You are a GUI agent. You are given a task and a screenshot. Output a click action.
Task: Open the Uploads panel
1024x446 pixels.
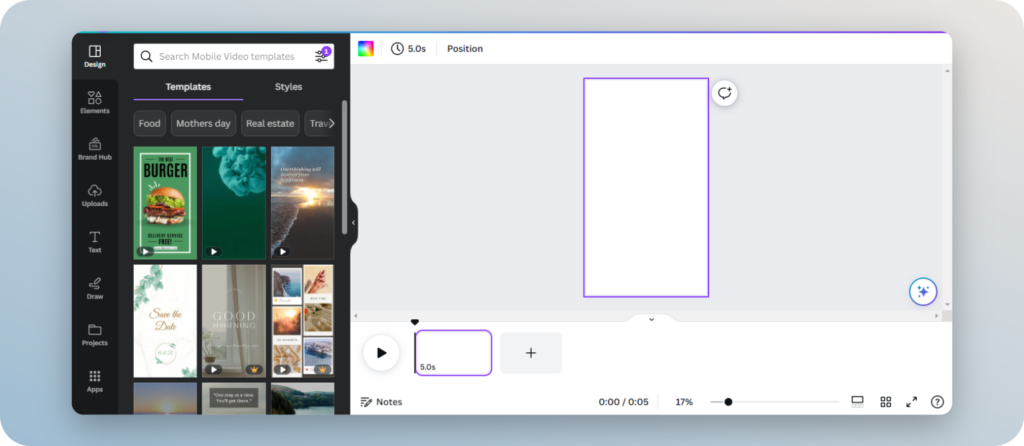pyautogui.click(x=95, y=195)
